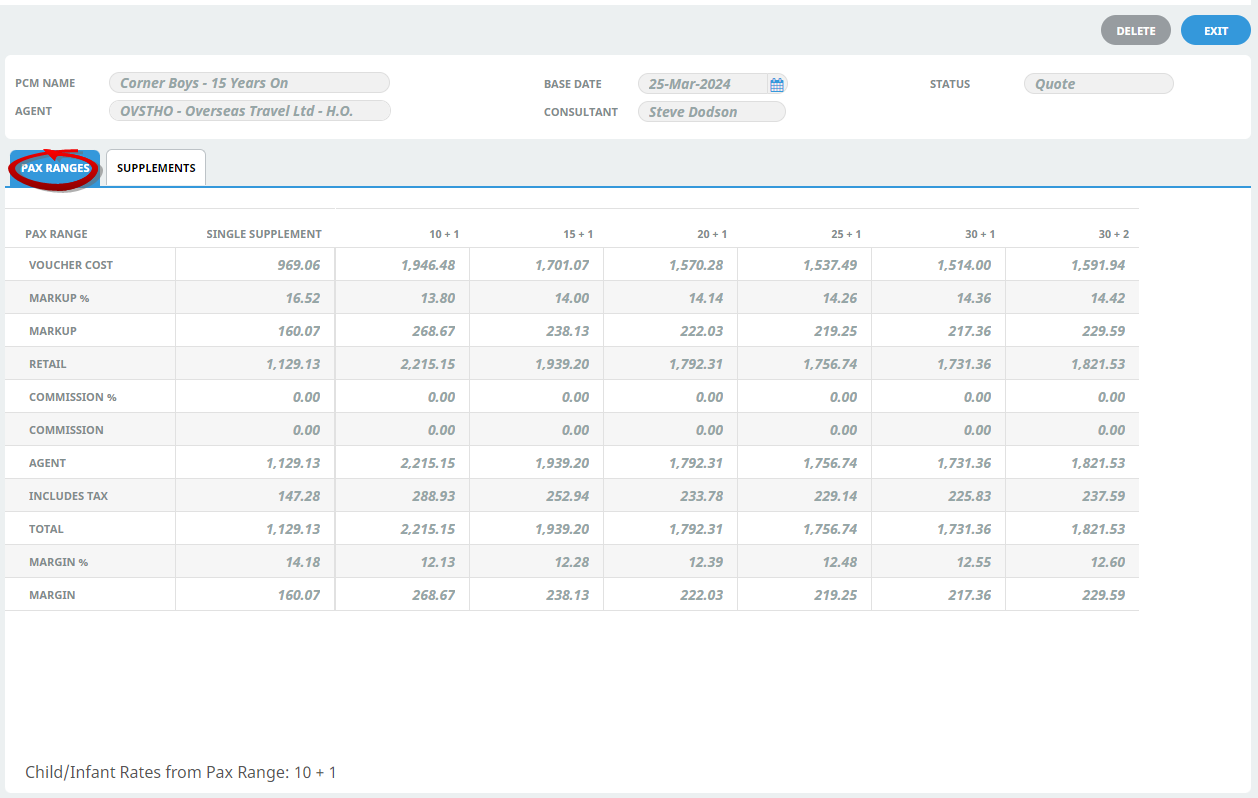Open the Base Date calendar picker

(777, 84)
